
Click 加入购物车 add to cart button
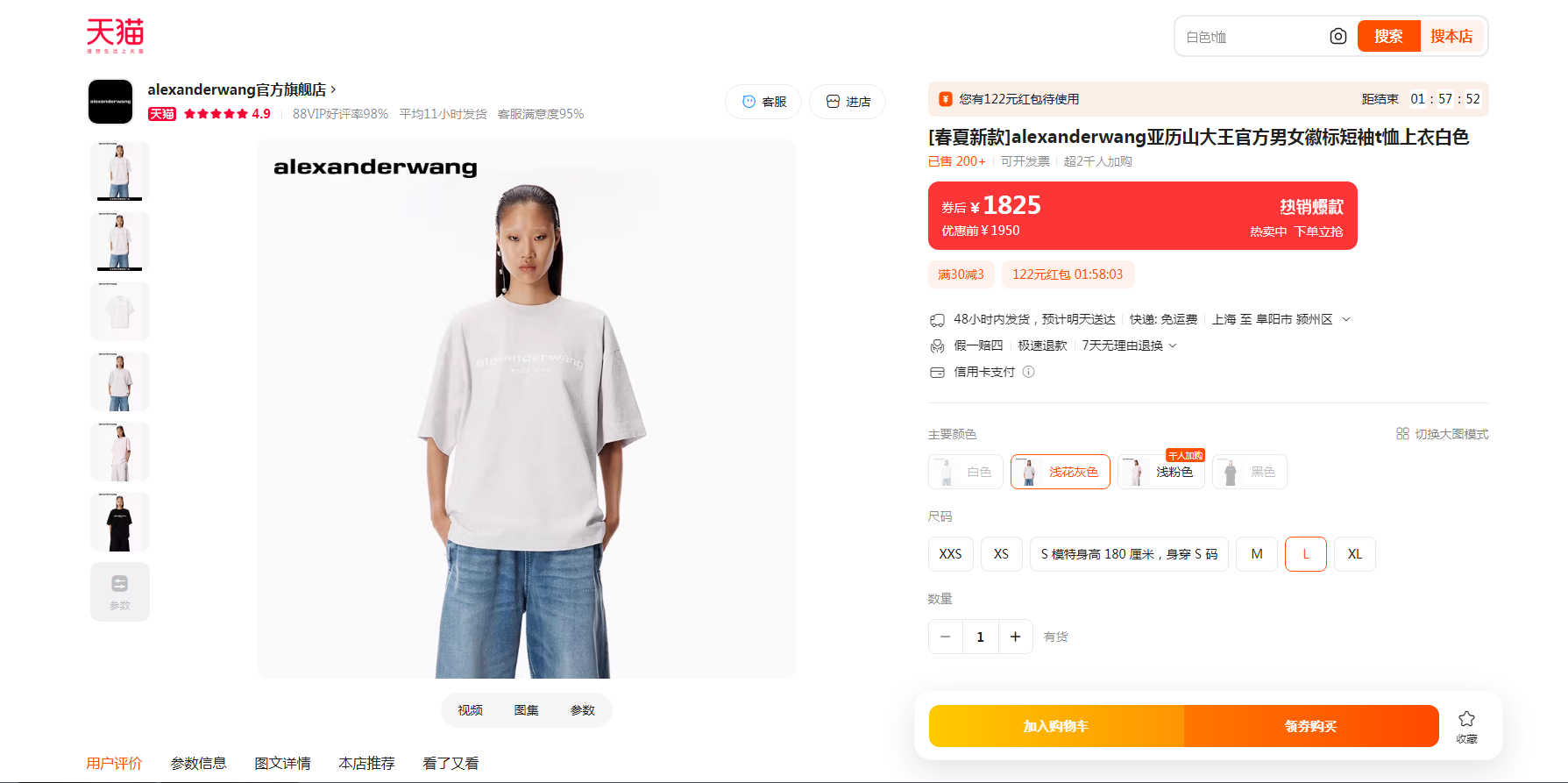click(1056, 726)
